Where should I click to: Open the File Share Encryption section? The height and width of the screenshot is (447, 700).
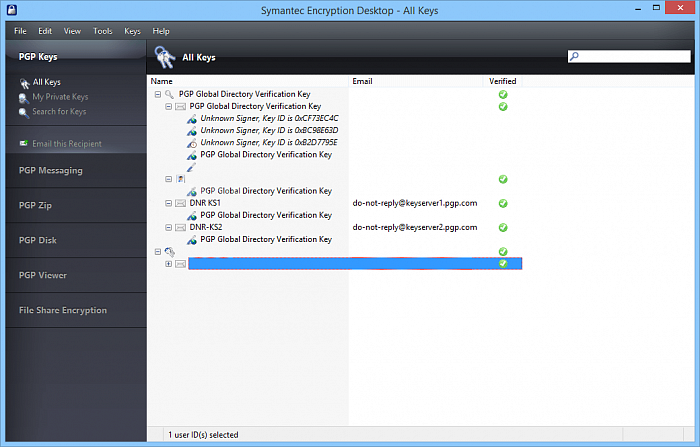62,310
